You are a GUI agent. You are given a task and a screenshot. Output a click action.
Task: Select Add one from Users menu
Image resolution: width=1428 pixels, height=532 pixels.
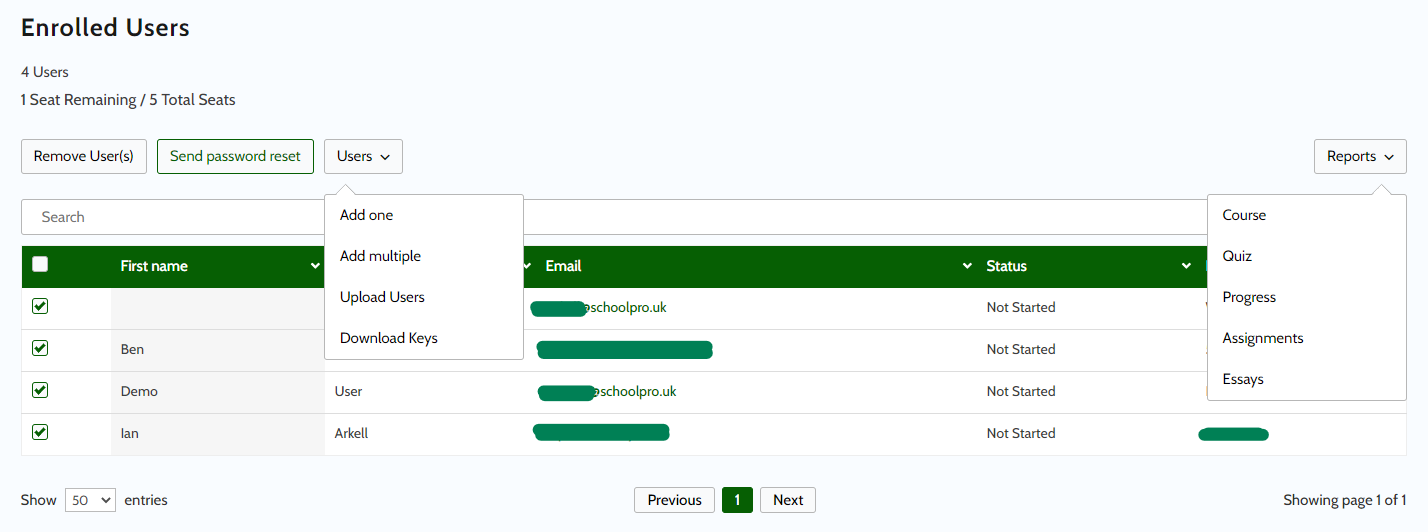pos(367,215)
